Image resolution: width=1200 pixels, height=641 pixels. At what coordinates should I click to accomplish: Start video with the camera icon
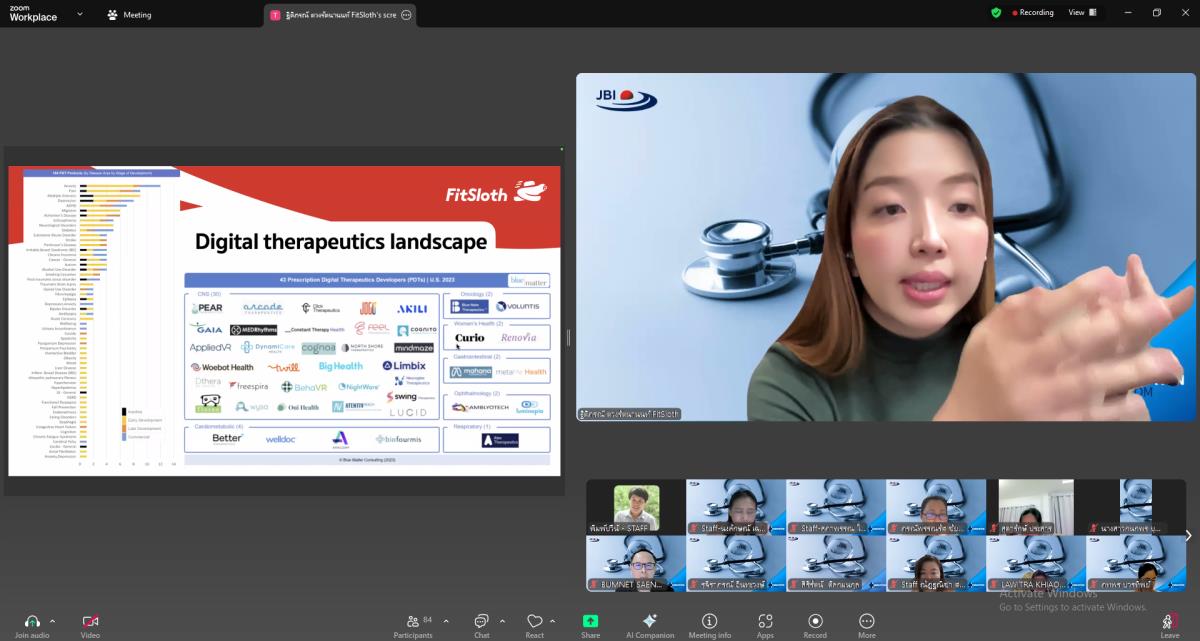[x=90, y=621]
